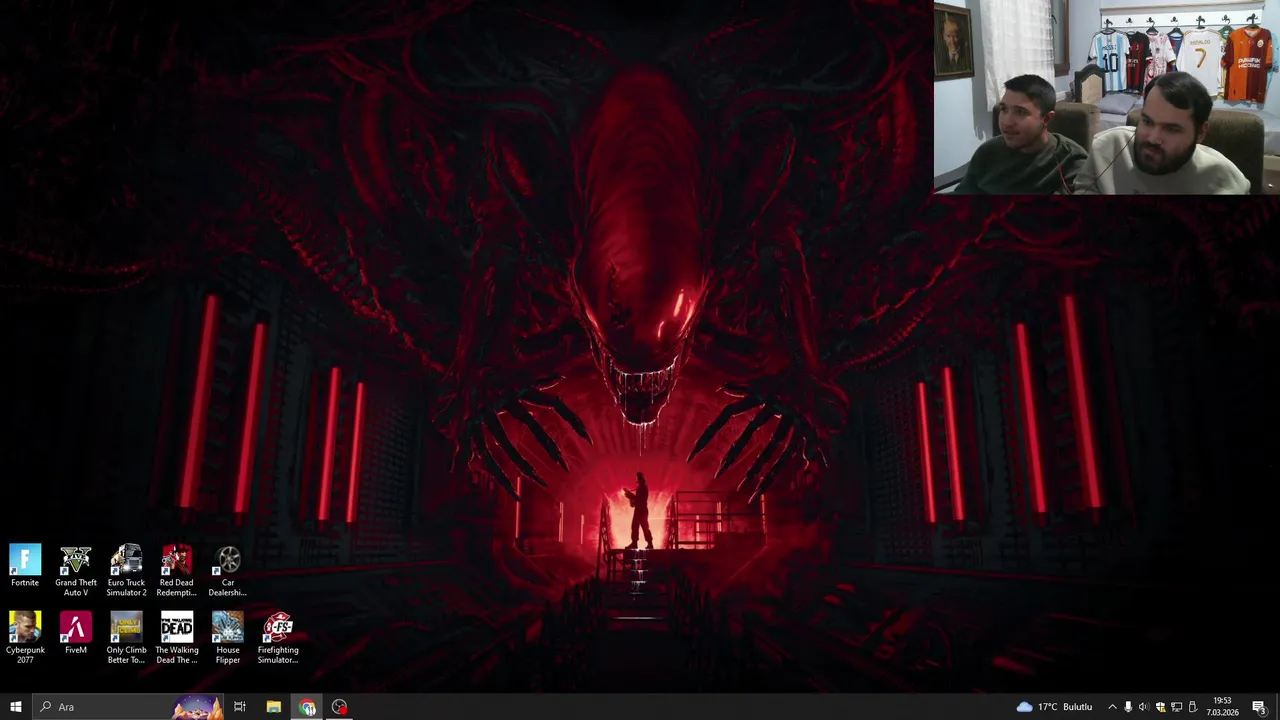Expand the hidden system tray icons

pos(1112,707)
